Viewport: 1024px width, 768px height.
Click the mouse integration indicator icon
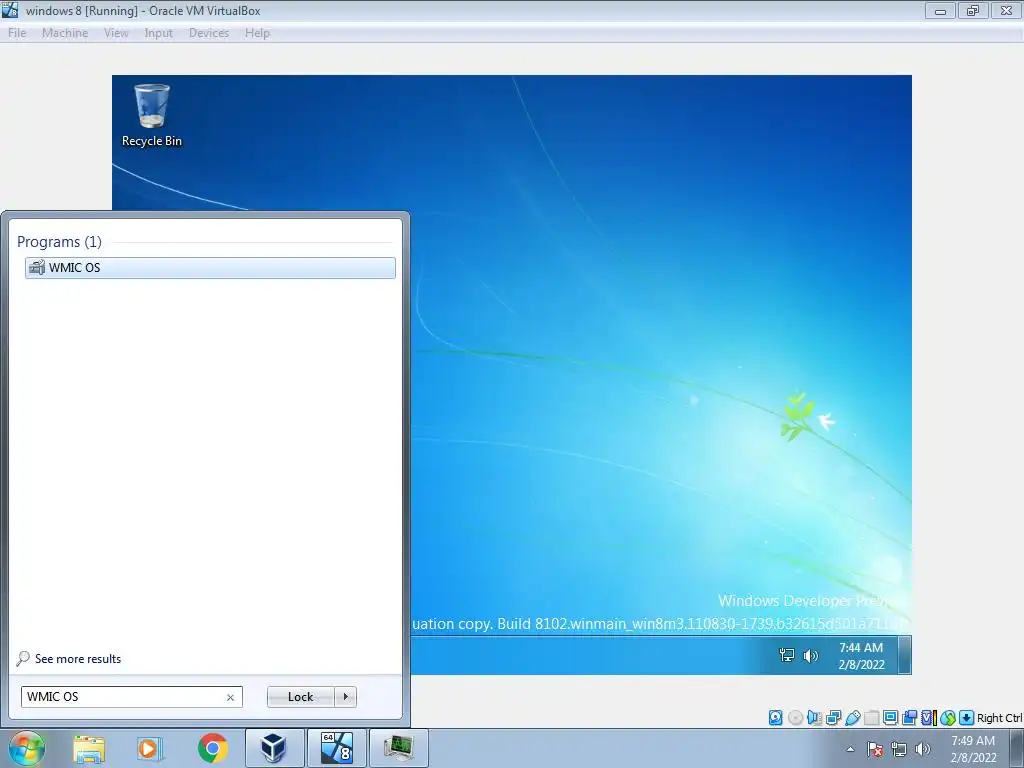tap(948, 718)
